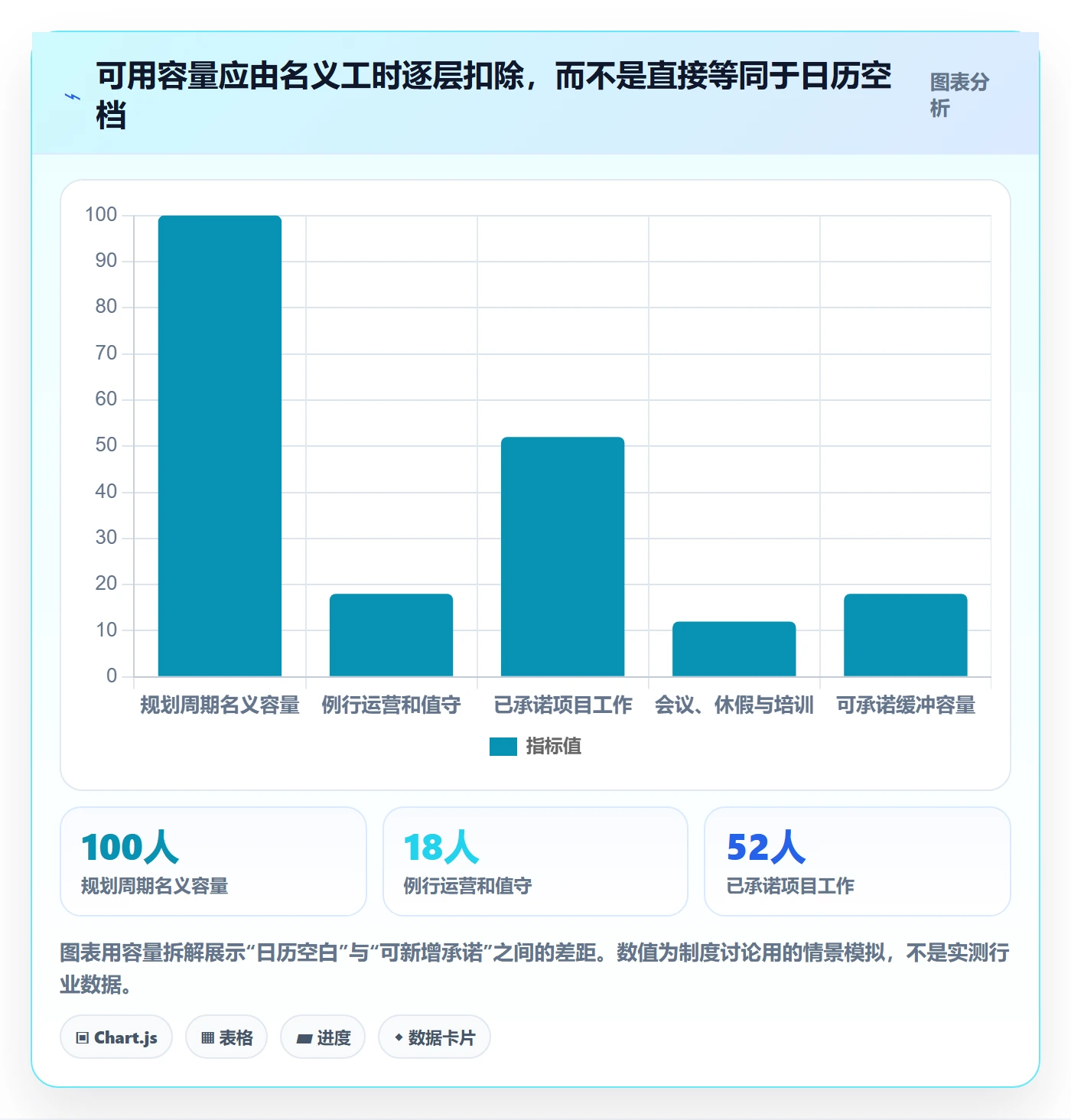Click the 规划周期名义容量 x-axis label

[x=220, y=705]
